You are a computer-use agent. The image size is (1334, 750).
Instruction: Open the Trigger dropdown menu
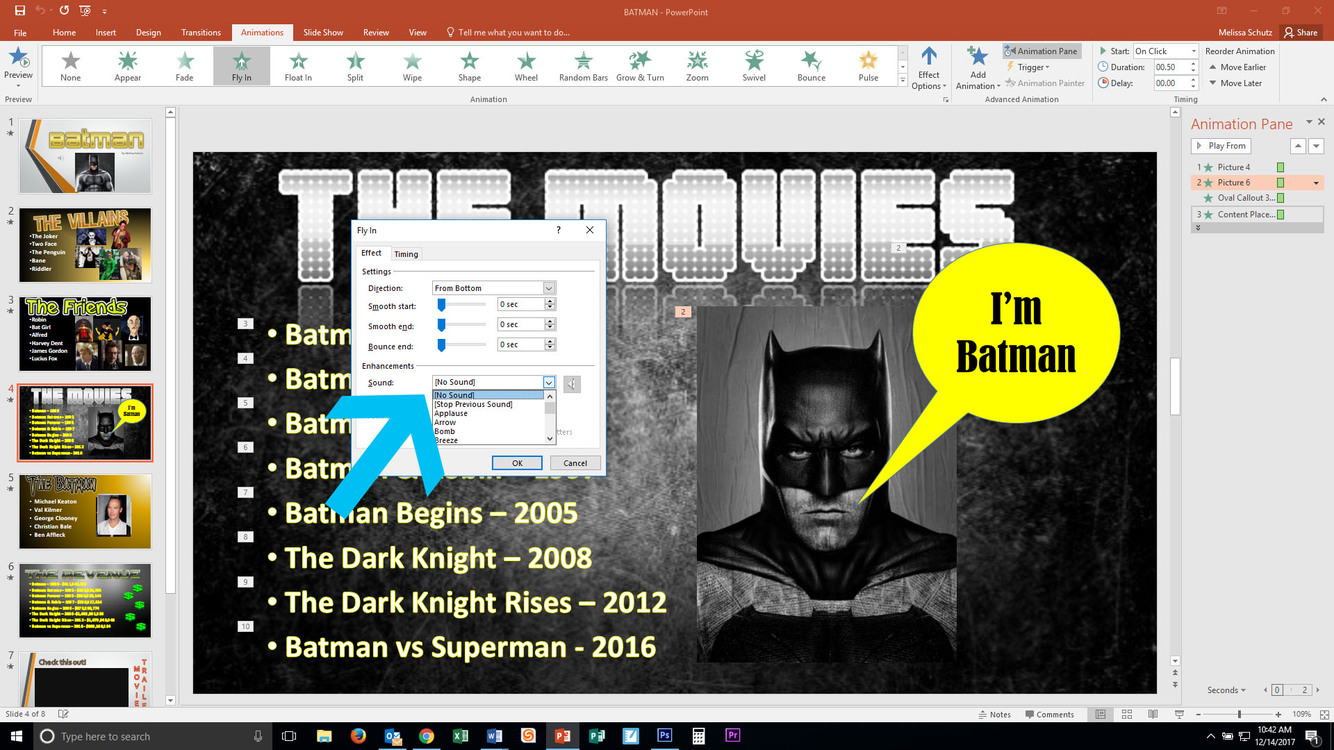1027,67
